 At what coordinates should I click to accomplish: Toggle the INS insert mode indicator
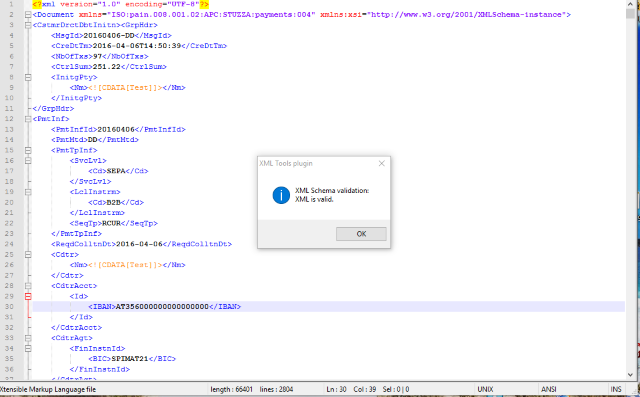(616, 389)
